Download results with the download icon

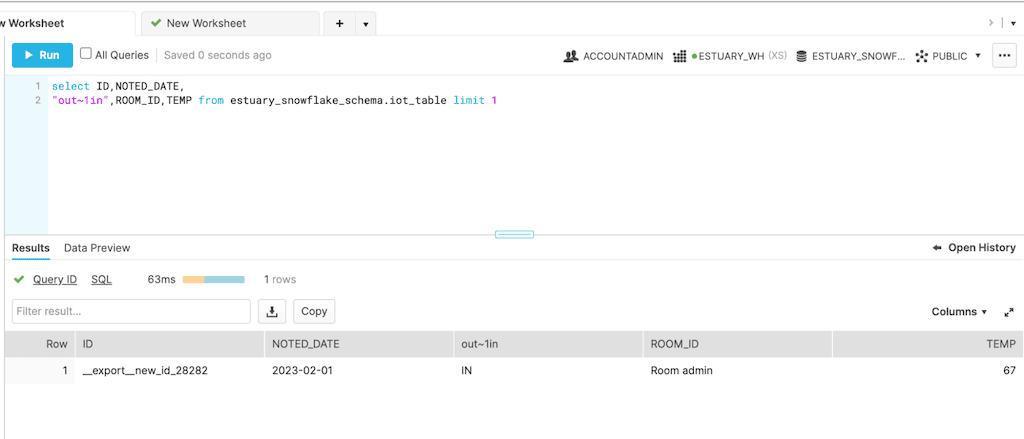(x=272, y=312)
